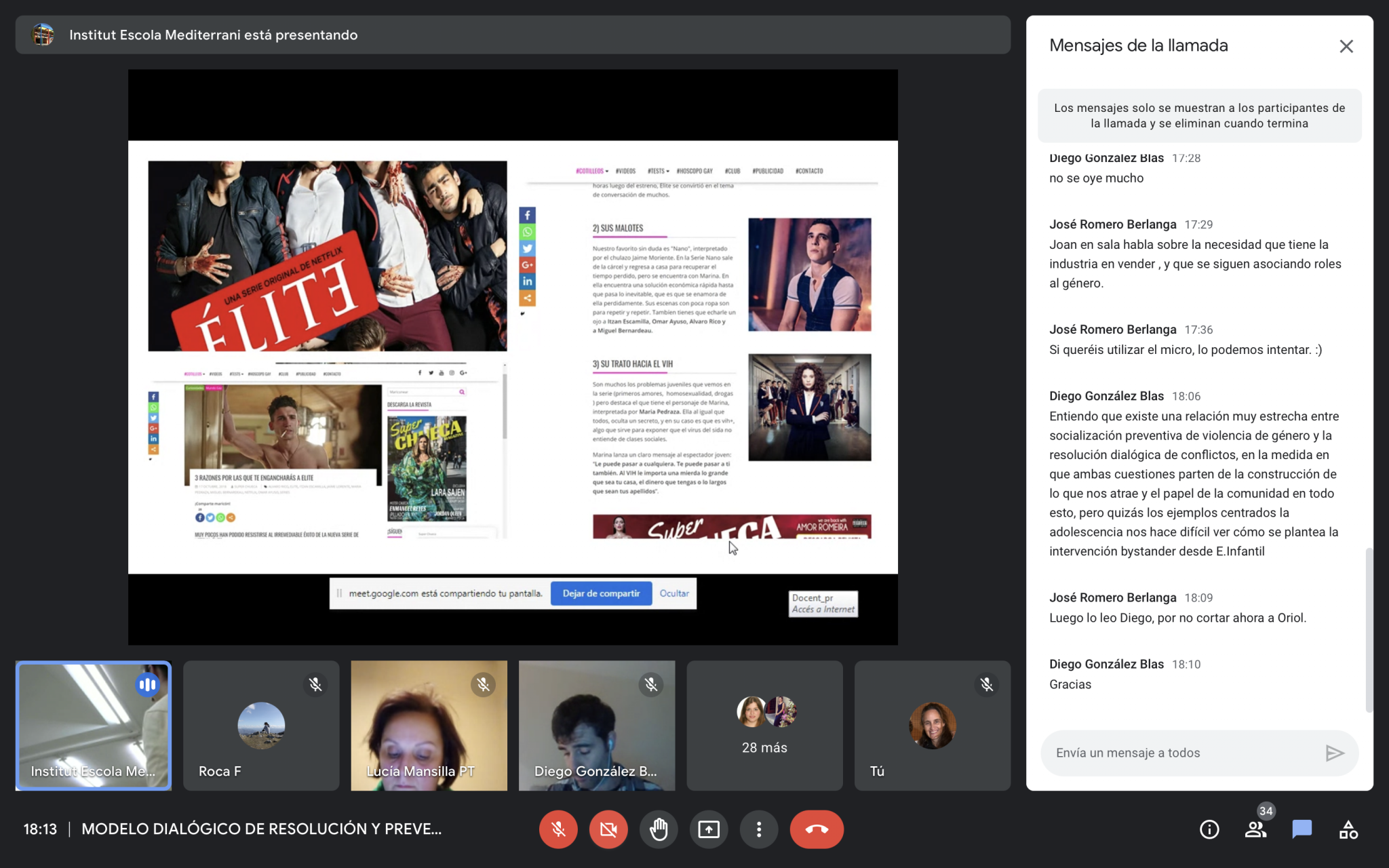This screenshot has height=868, width=1389.
Task: Turn on the camera button
Action: [608, 829]
